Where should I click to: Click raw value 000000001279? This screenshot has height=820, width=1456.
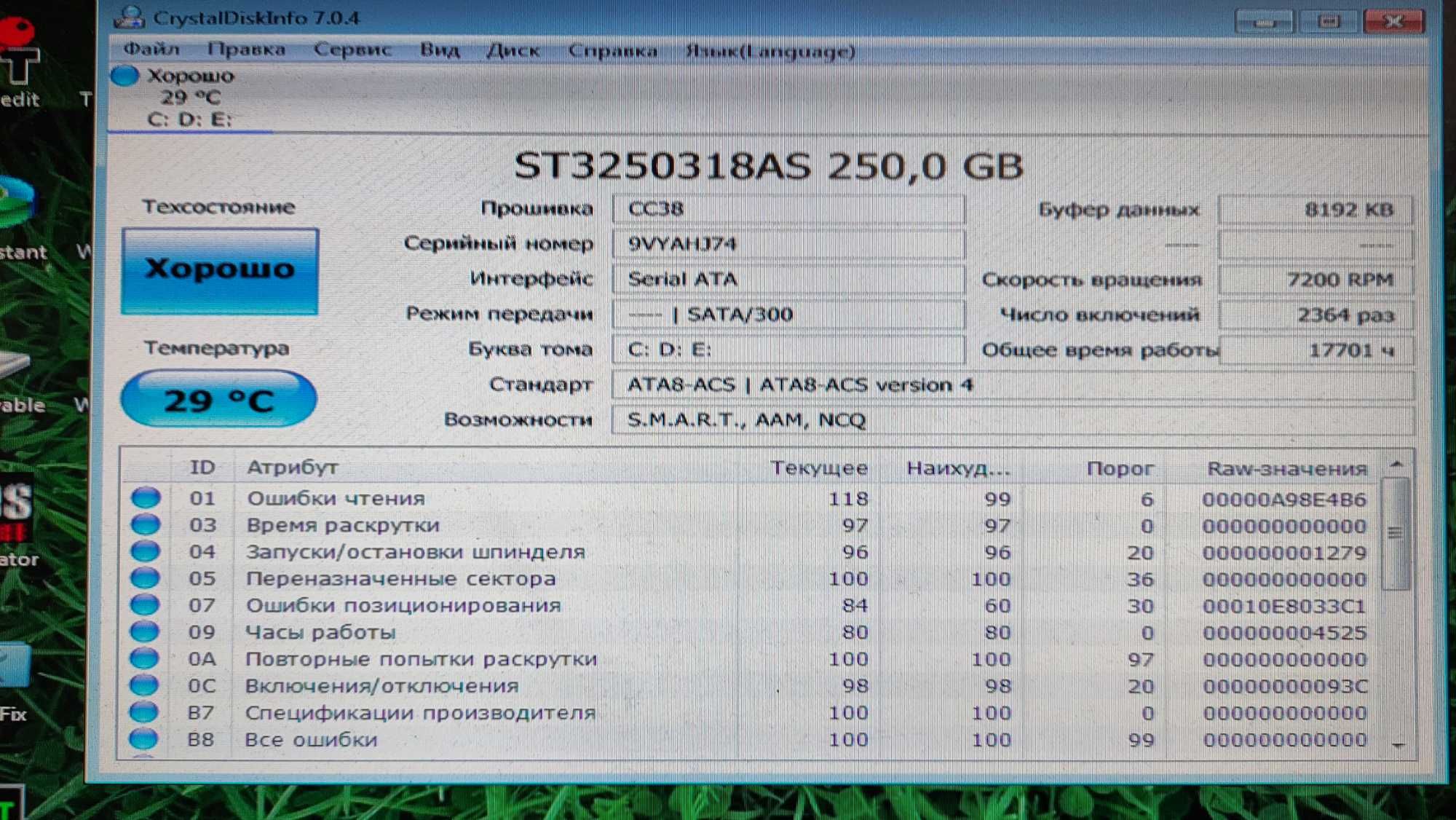point(1284,553)
